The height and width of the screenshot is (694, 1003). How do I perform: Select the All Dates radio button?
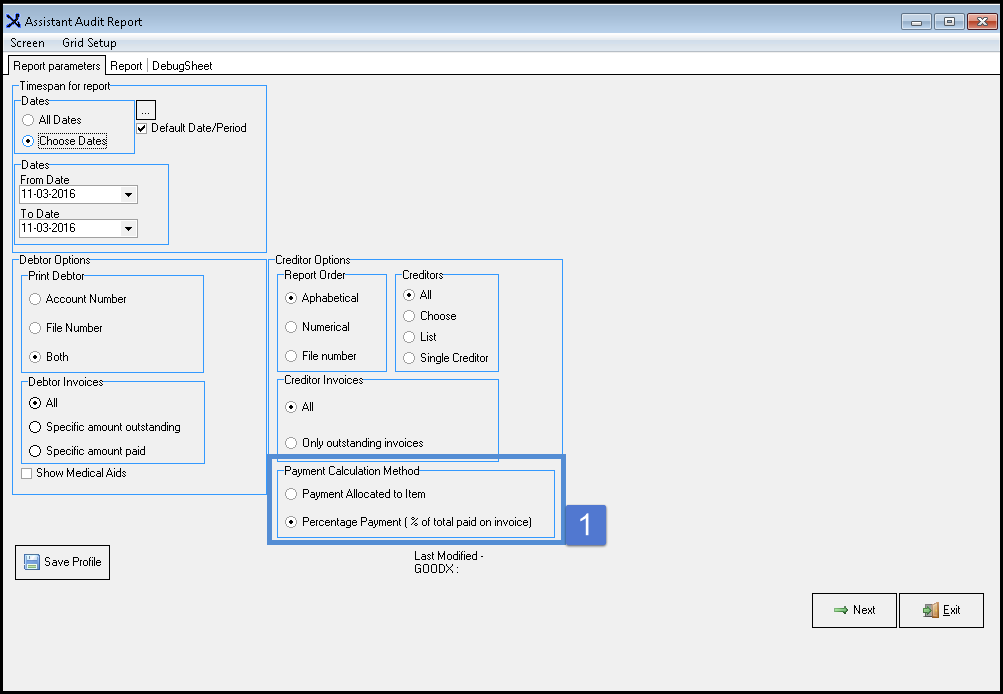pyautogui.click(x=28, y=120)
